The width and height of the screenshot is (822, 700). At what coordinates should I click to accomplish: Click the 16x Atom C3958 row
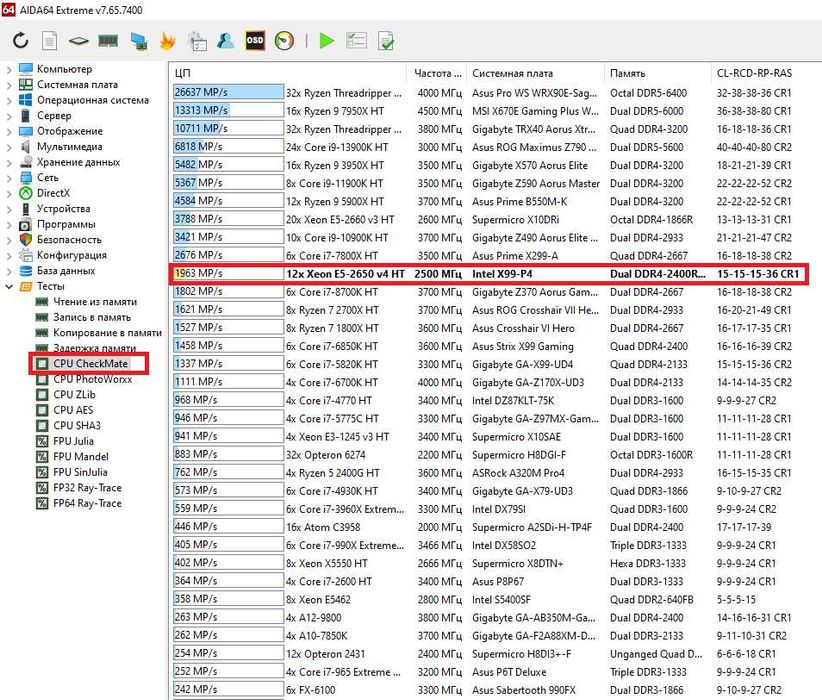click(x=488, y=527)
